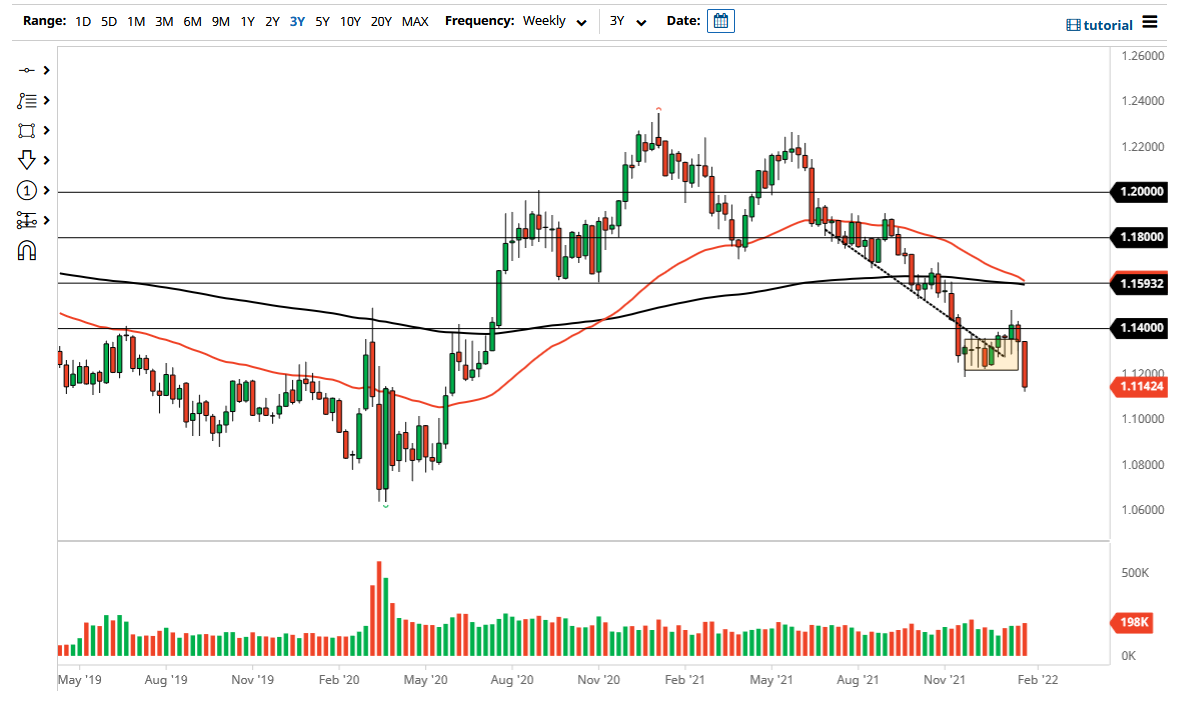1177x706 pixels.
Task: Open the Frequency Weekly dropdown
Action: click(554, 21)
